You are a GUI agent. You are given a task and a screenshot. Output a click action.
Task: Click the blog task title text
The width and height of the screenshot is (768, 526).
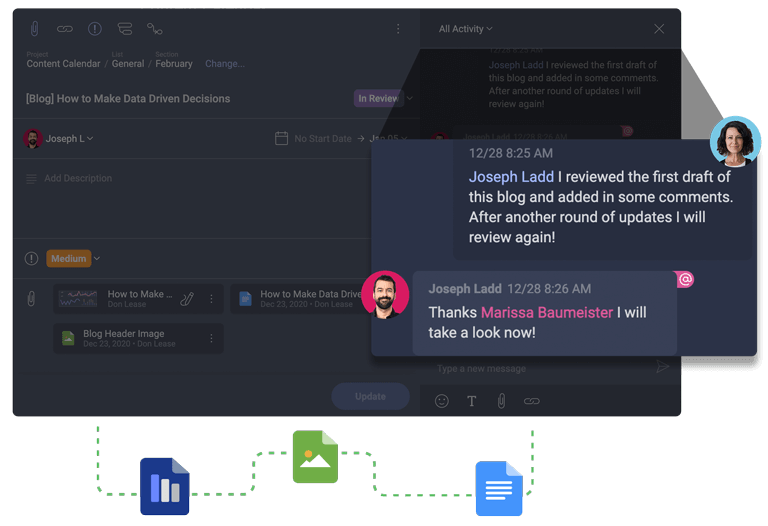tap(128, 98)
